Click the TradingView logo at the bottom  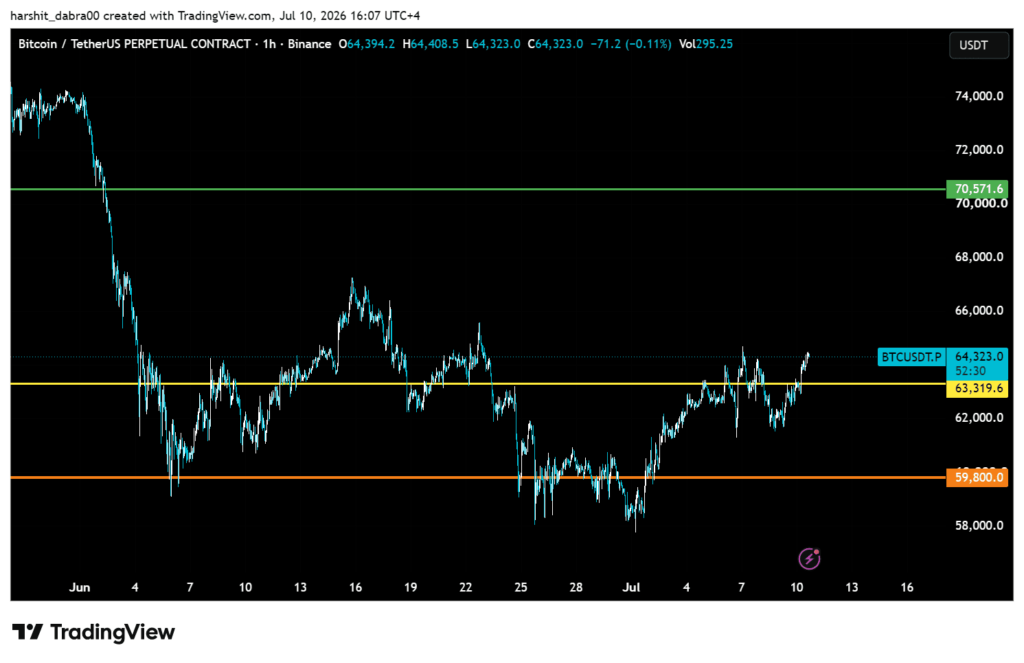[x=93, y=632]
